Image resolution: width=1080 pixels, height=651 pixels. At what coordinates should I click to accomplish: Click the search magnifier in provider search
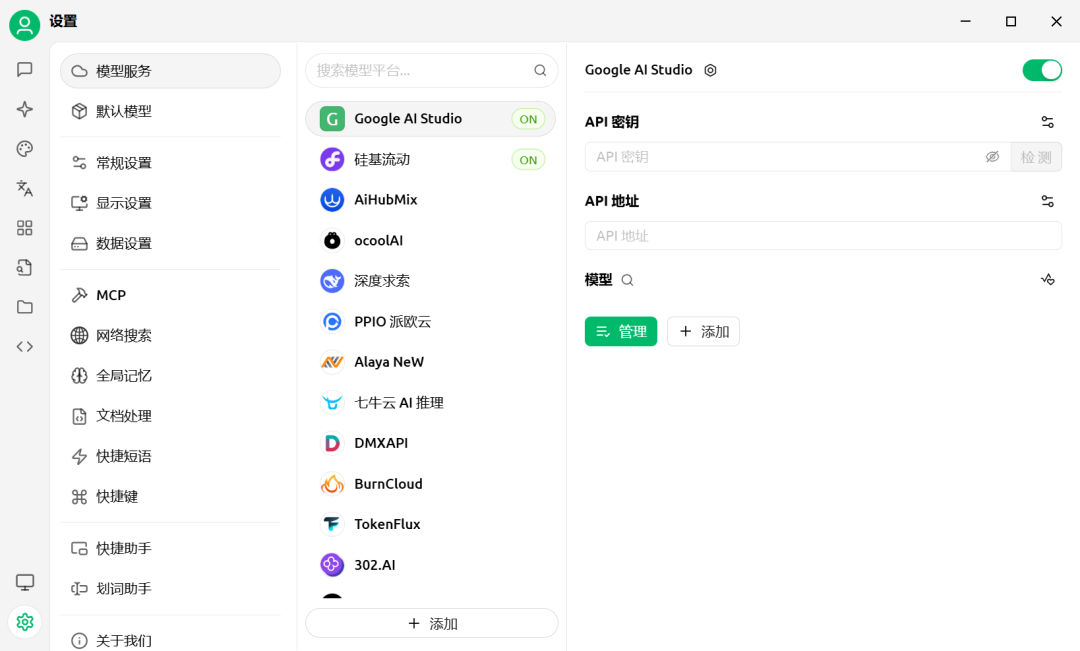pos(541,70)
